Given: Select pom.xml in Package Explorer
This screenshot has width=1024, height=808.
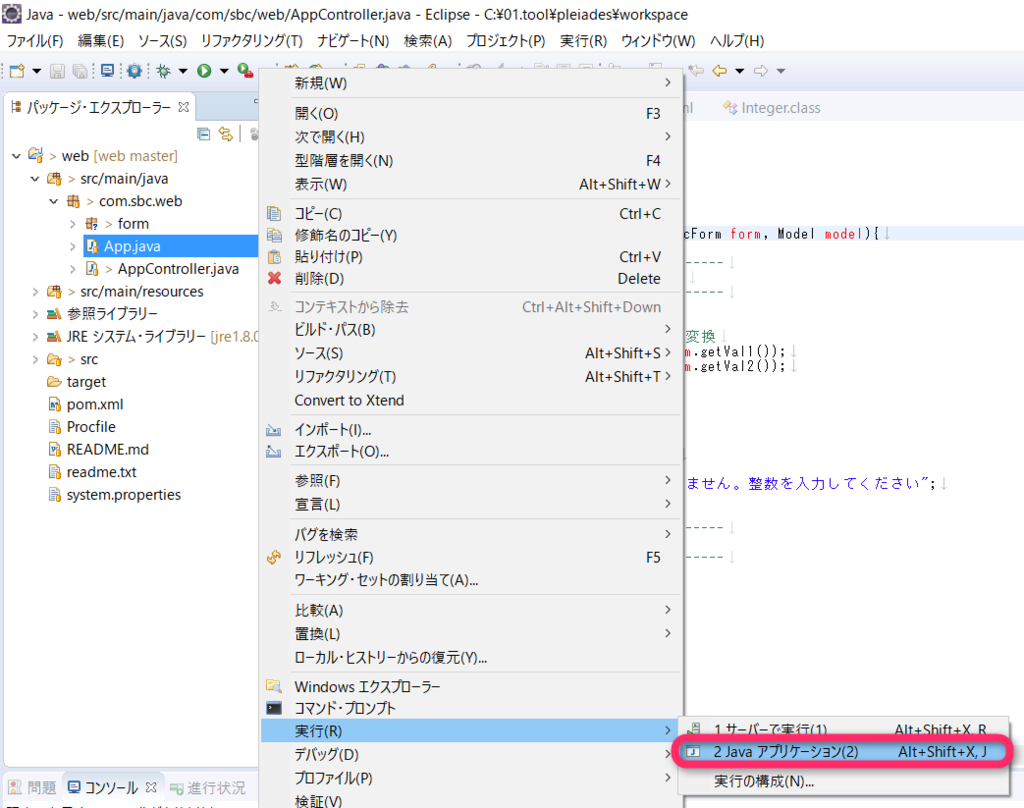Looking at the screenshot, I should point(95,404).
